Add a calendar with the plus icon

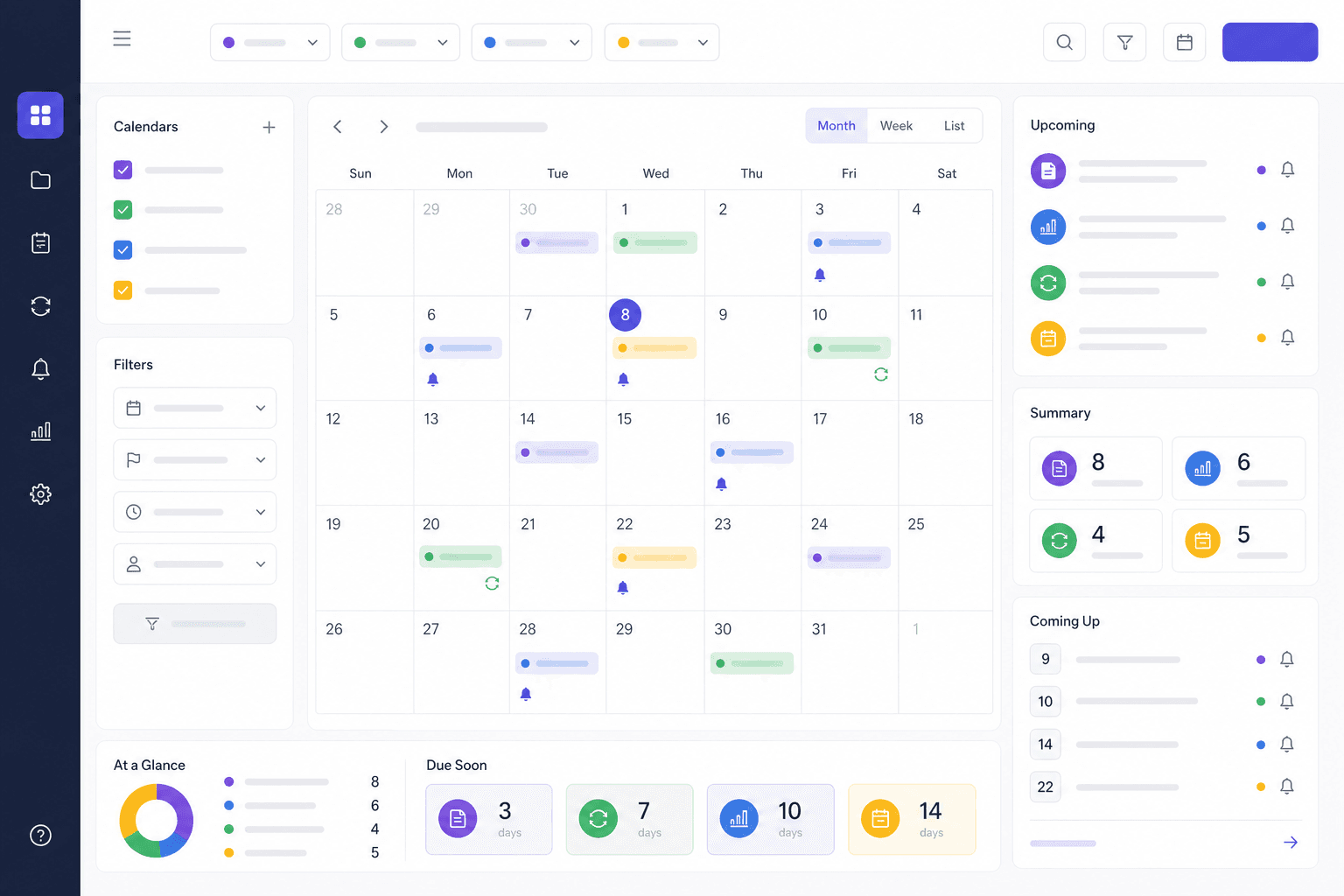point(269,128)
